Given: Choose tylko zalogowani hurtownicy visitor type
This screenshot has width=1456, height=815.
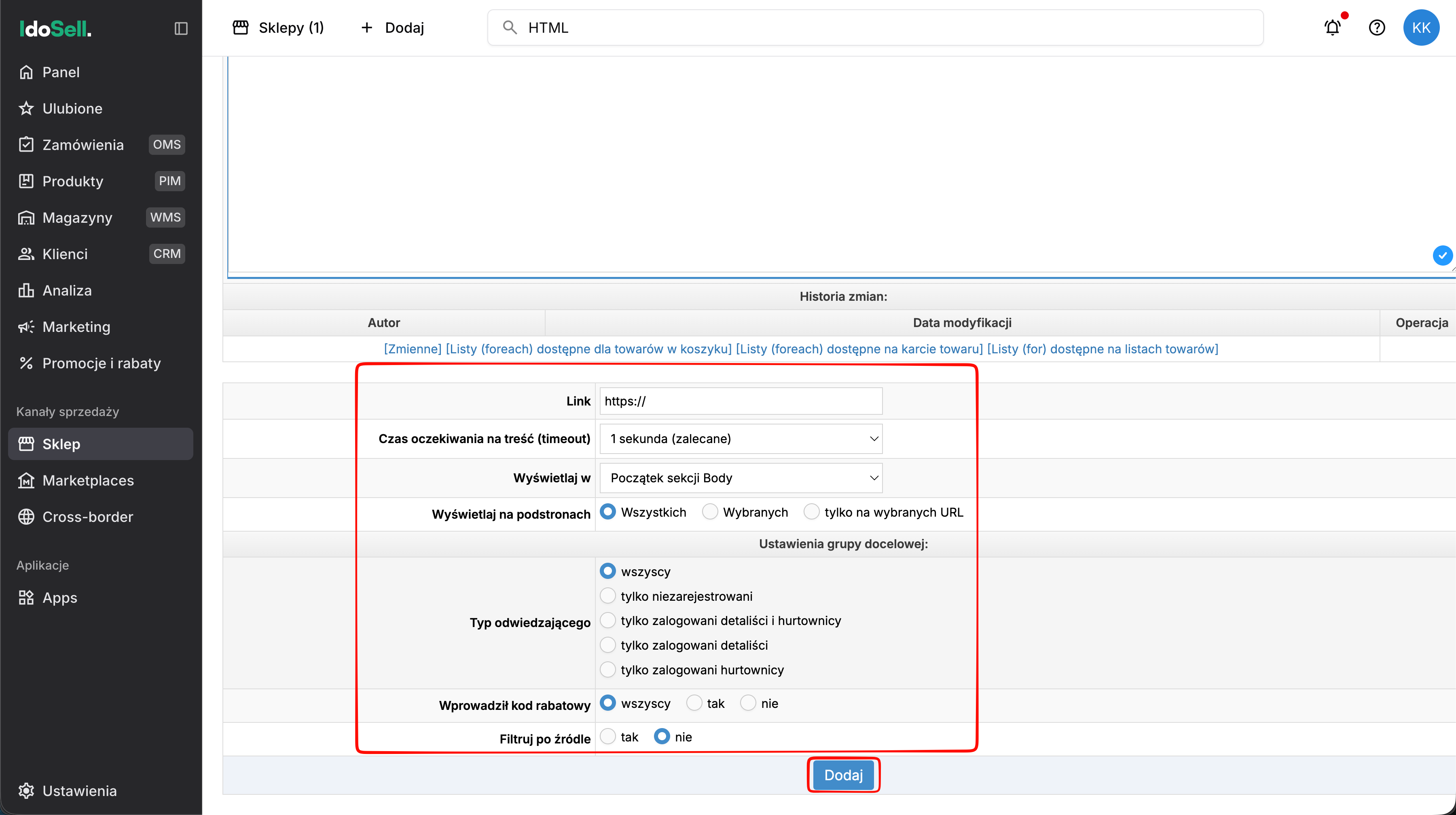Looking at the screenshot, I should [607, 669].
